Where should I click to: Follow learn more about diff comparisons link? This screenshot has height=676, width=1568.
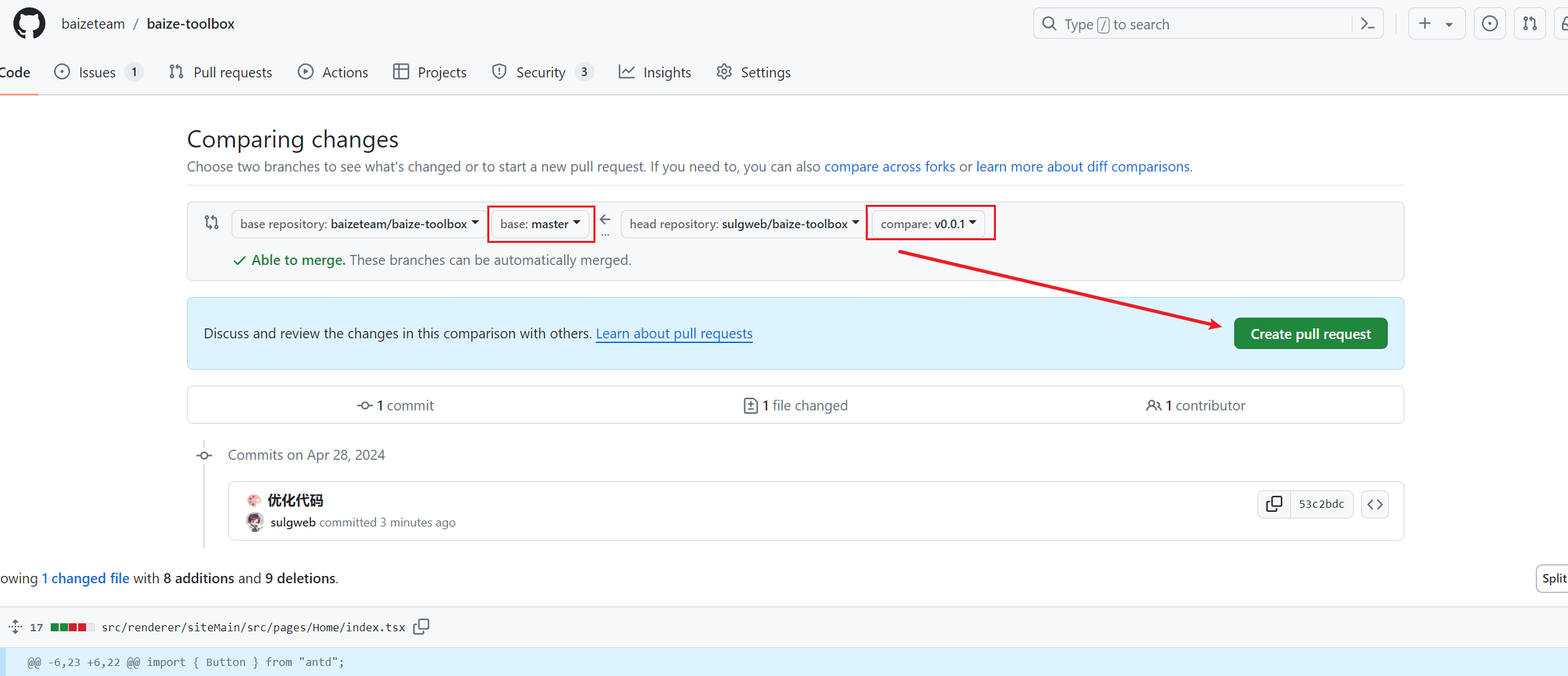click(x=1083, y=167)
